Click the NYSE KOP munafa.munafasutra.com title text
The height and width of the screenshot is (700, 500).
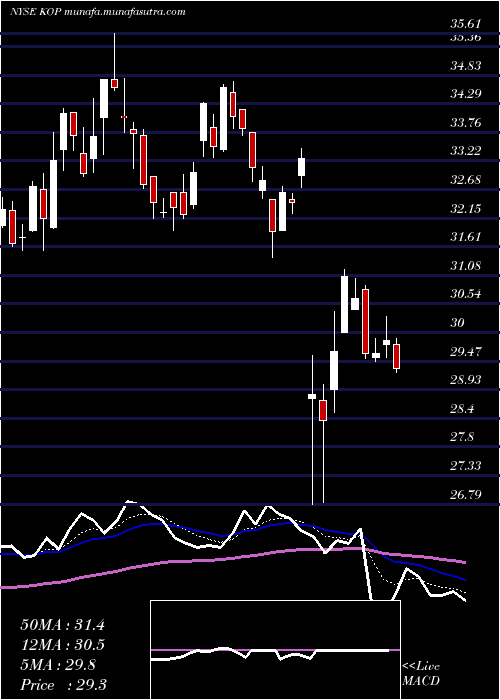click(x=97, y=12)
